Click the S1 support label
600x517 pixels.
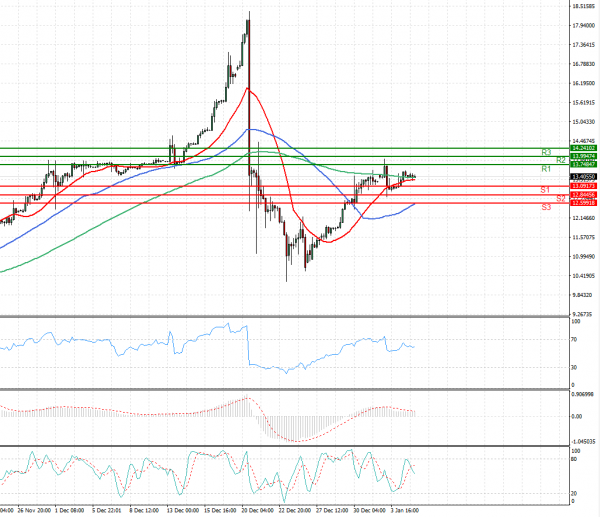[545, 190]
